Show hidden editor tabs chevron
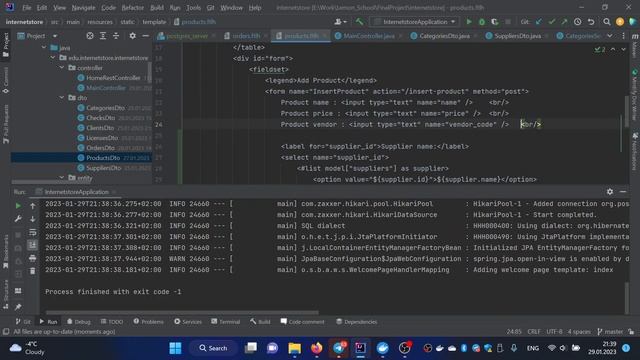Image resolution: width=640 pixels, height=360 pixels. (609, 36)
